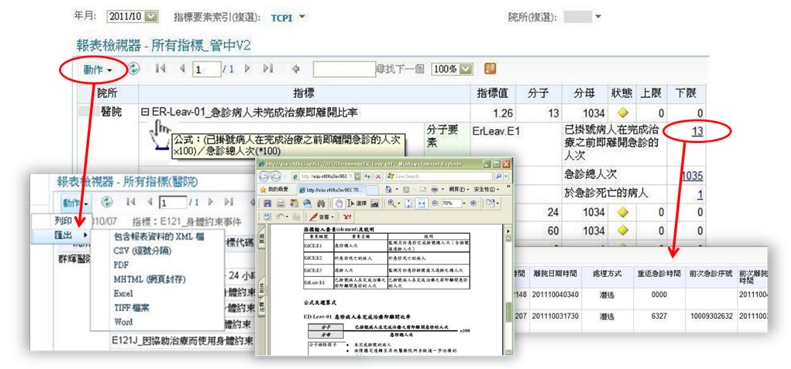The height and width of the screenshot is (369, 791).
Task: Export report as TIFF 檔案
Action: [x=132, y=307]
